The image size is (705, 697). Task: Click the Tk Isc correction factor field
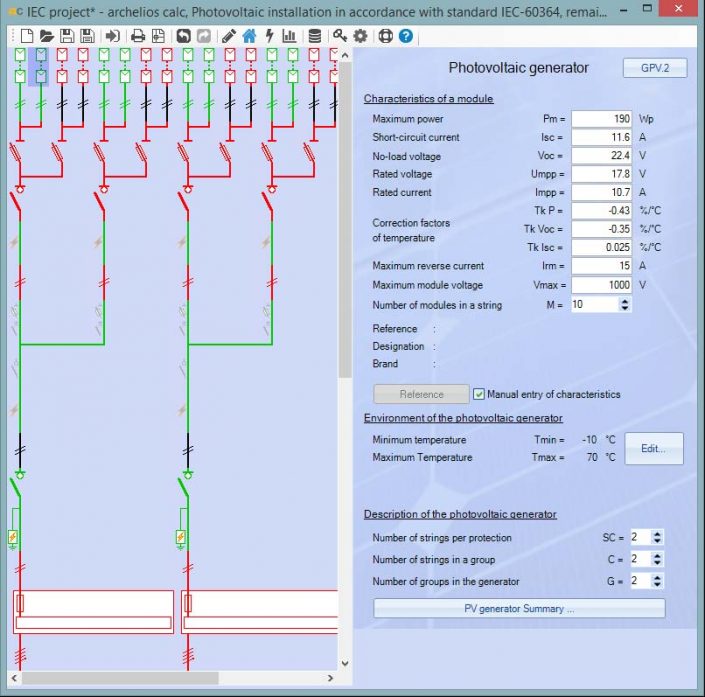click(x=602, y=247)
